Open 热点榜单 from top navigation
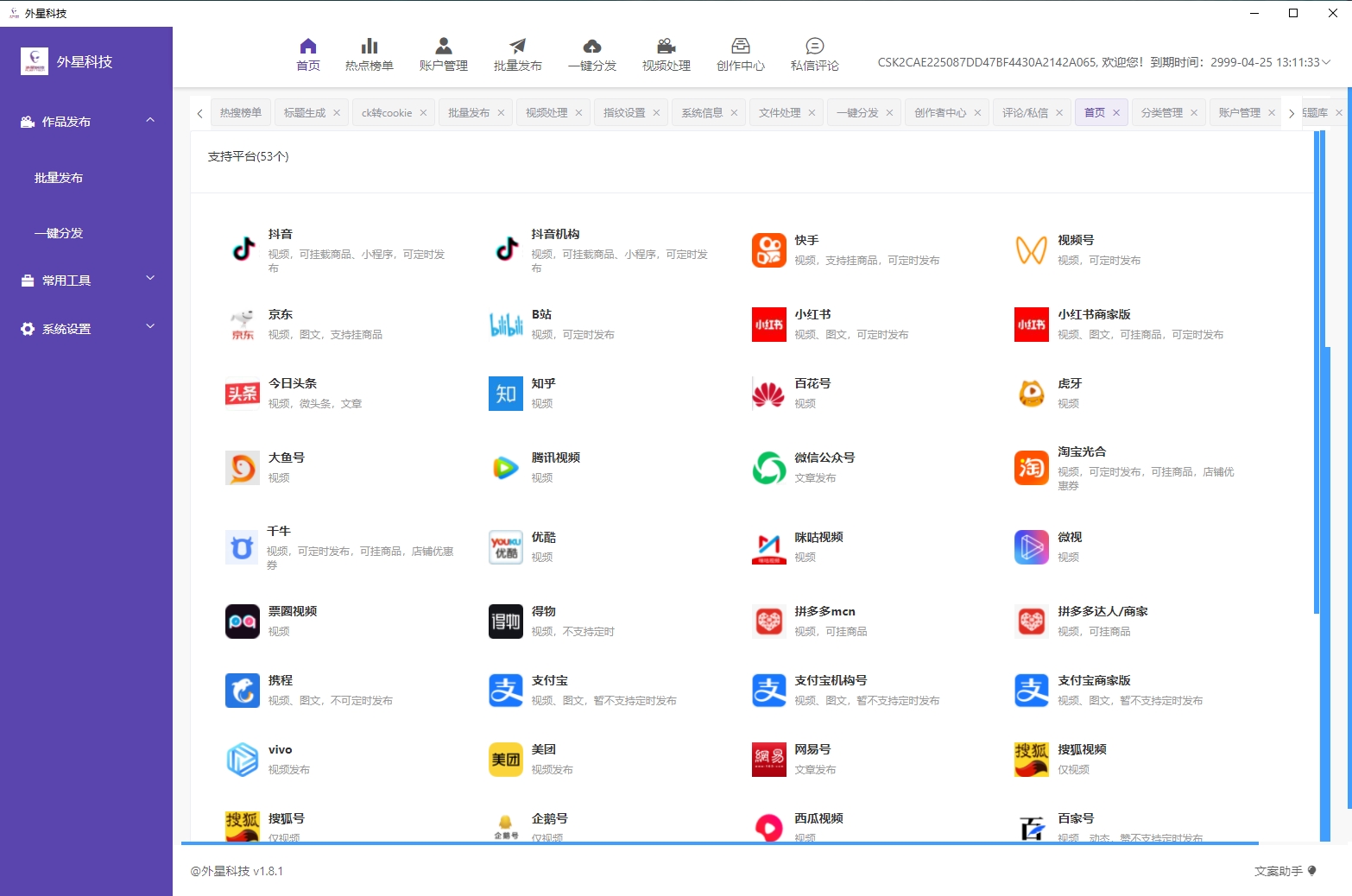The image size is (1352, 896). 369,54
